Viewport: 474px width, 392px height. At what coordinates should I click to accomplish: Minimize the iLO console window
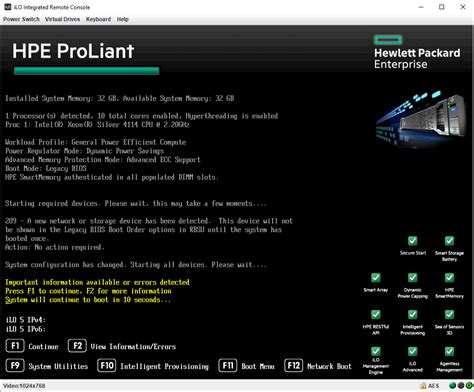pyautogui.click(x=421, y=7)
